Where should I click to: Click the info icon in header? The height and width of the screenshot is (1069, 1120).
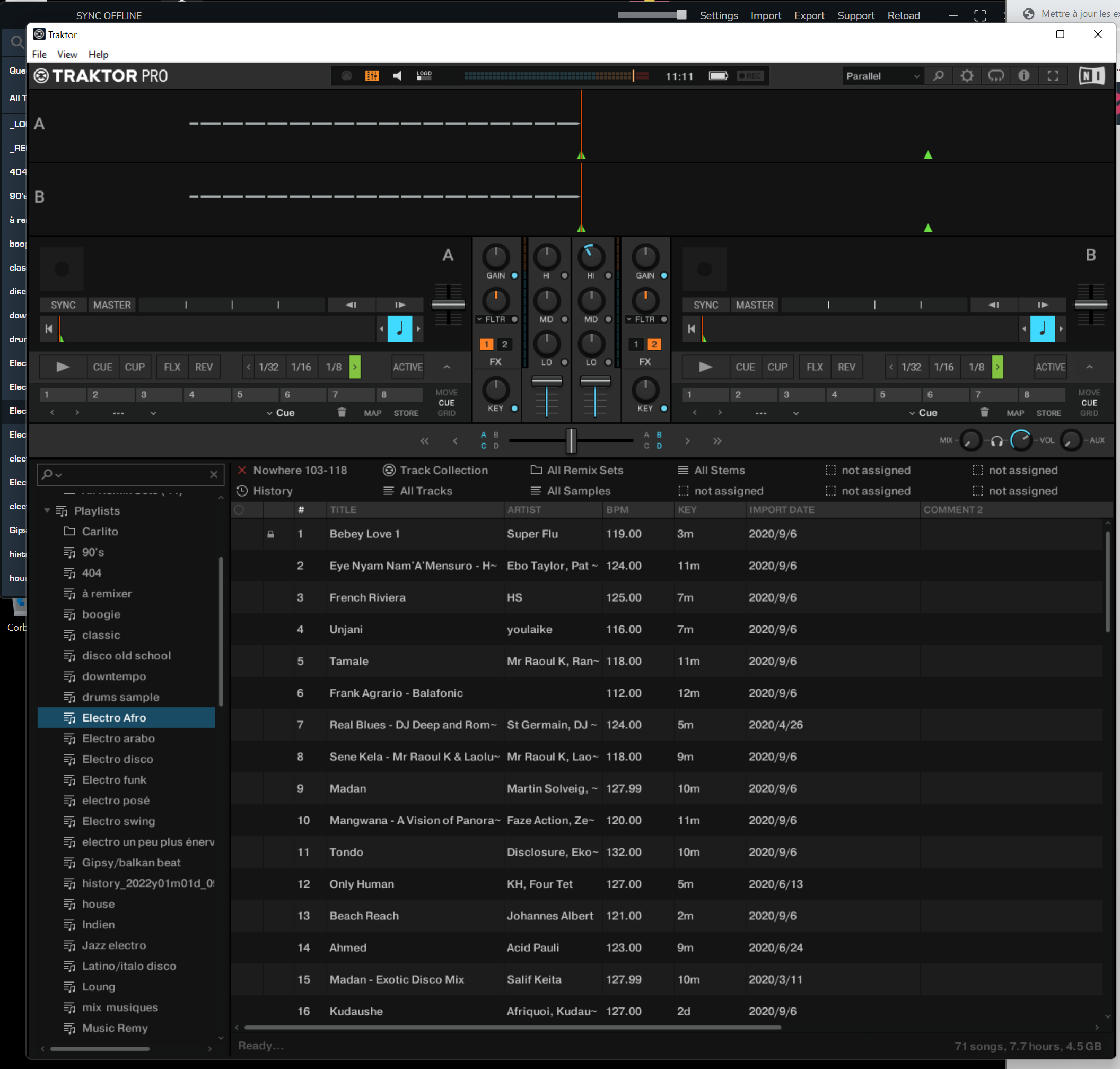click(1023, 76)
